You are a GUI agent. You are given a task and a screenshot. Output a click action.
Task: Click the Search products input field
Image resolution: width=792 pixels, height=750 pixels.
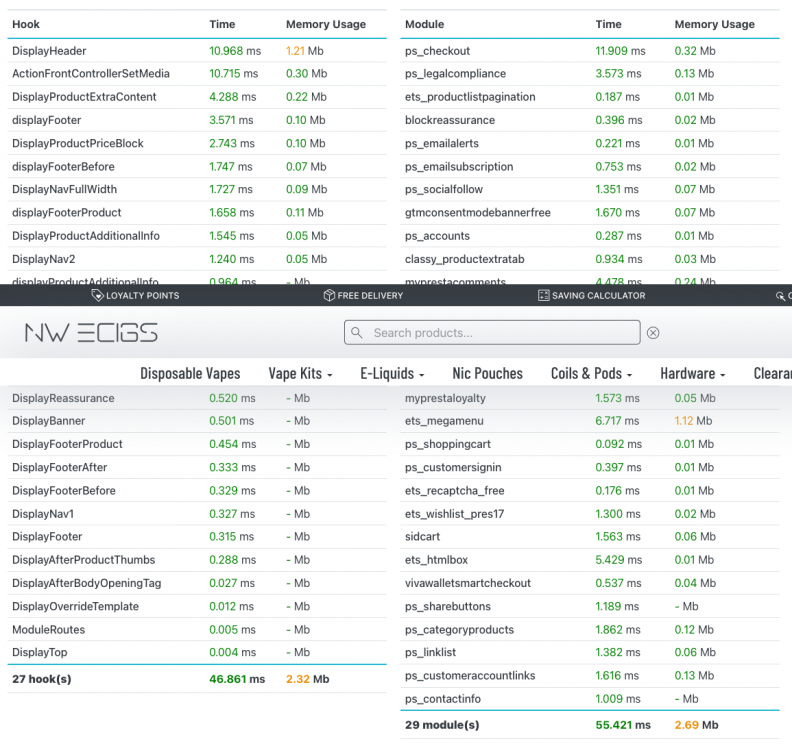click(492, 333)
